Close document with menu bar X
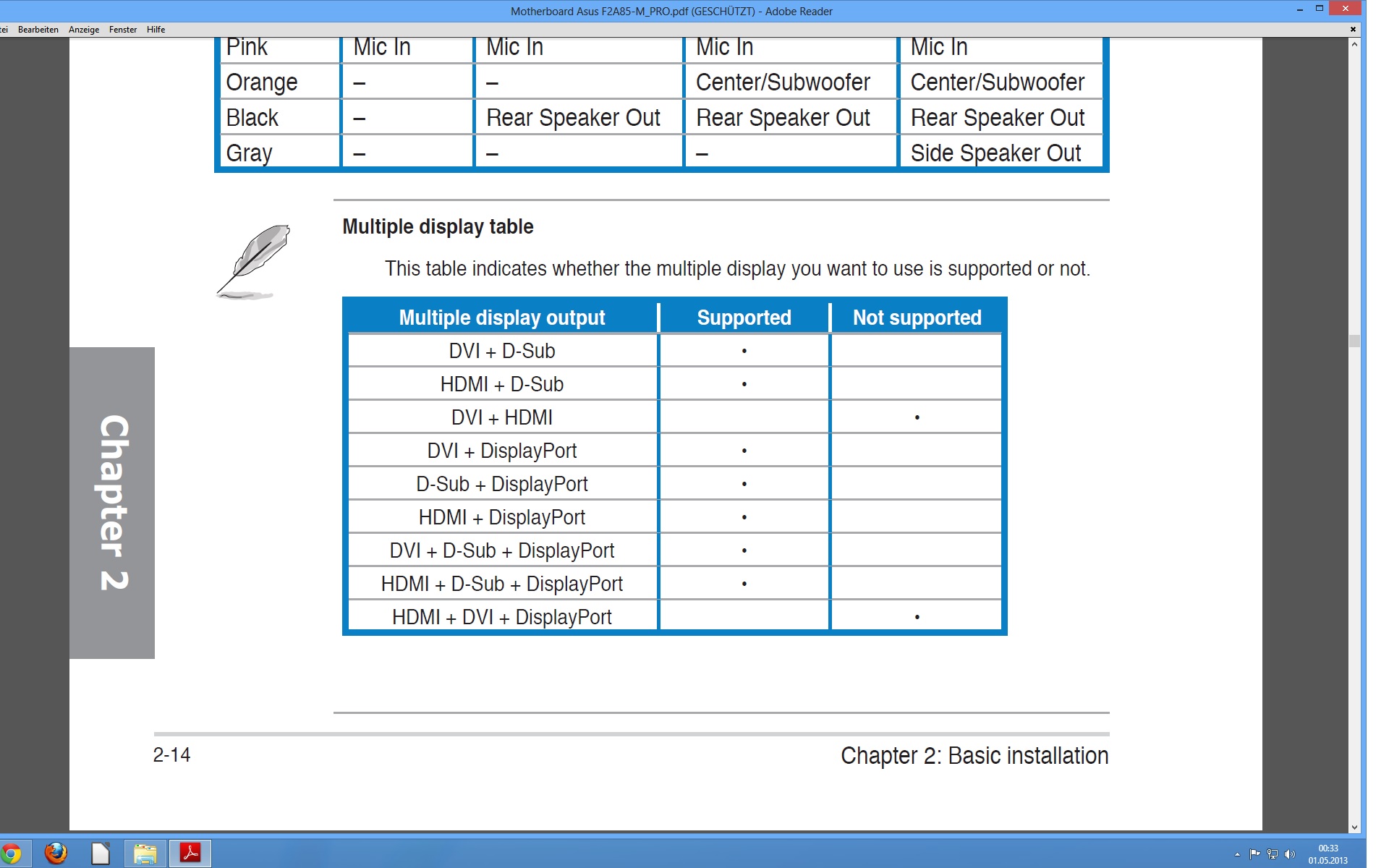The width and height of the screenshot is (1389, 868). pos(1353,30)
